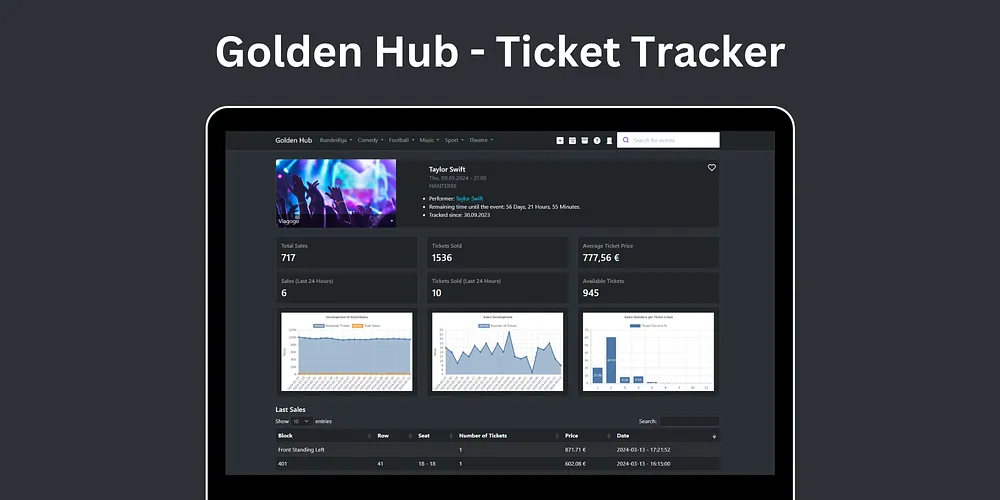Open the Viagogo platform dropdown on the image
Image resolution: width=1000 pixels, height=500 pixels.
(335, 221)
